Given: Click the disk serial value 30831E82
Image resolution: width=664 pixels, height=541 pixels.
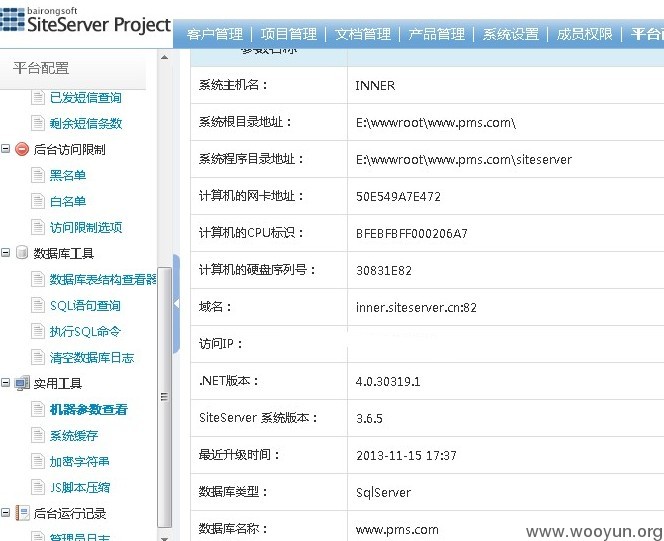Looking at the screenshot, I should [x=384, y=270].
